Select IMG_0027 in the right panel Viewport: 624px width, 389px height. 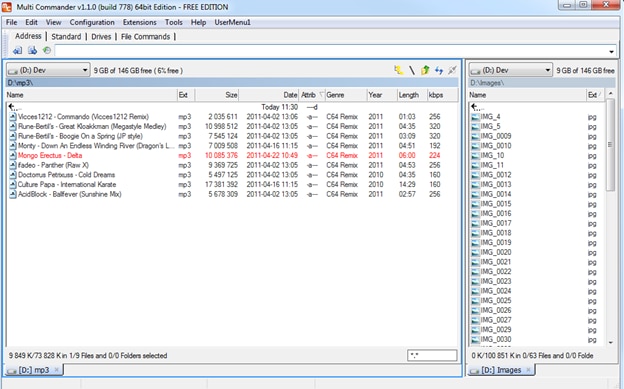coord(496,320)
